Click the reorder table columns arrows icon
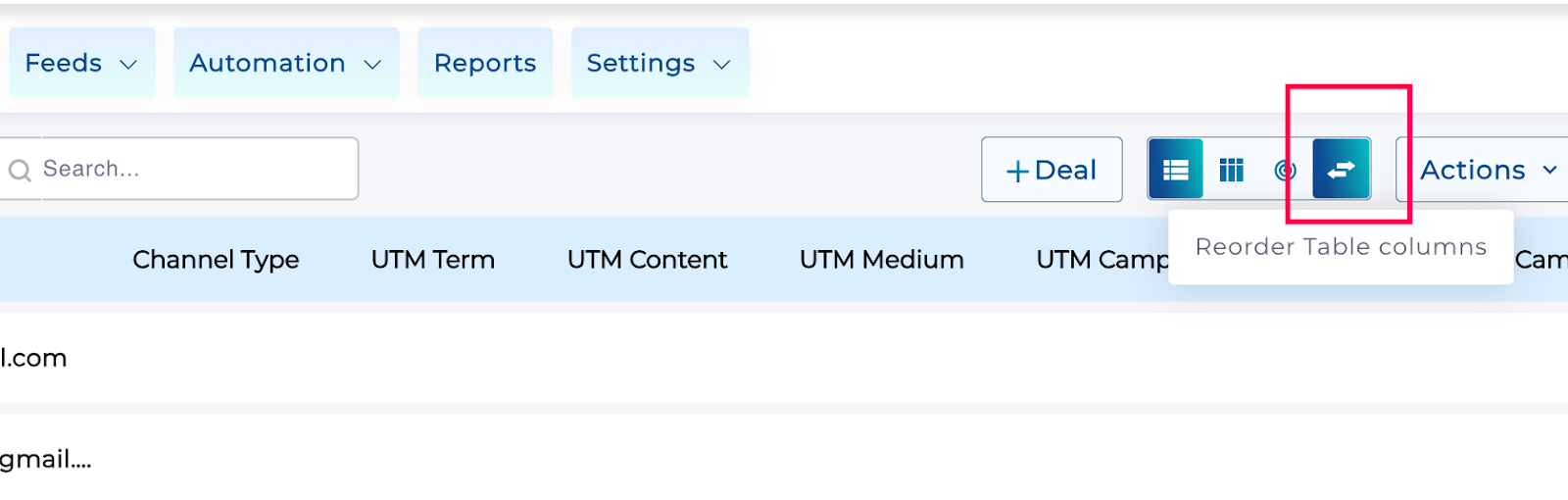 coord(1342,170)
